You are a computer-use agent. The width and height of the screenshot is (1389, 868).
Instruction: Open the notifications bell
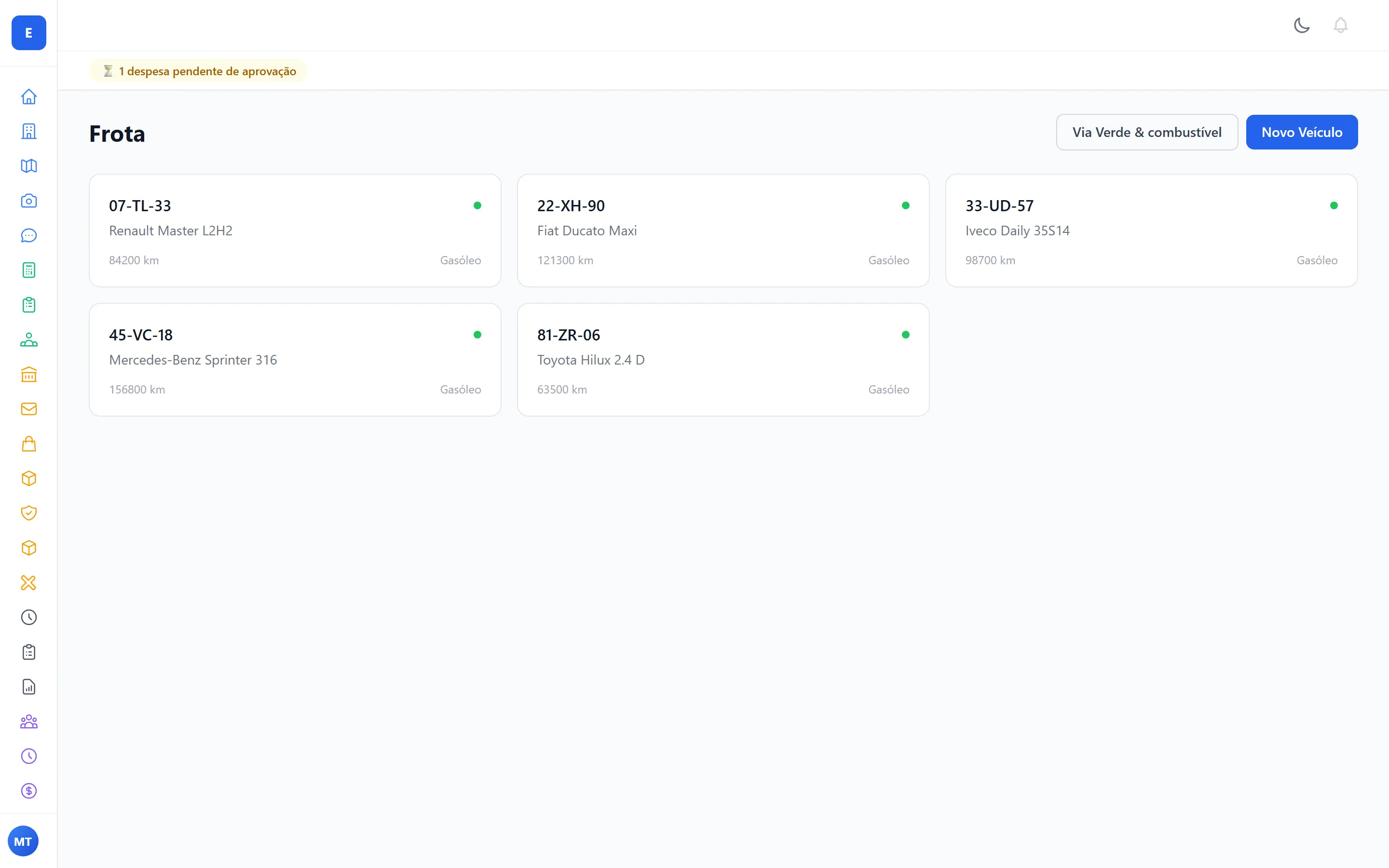1340,25
